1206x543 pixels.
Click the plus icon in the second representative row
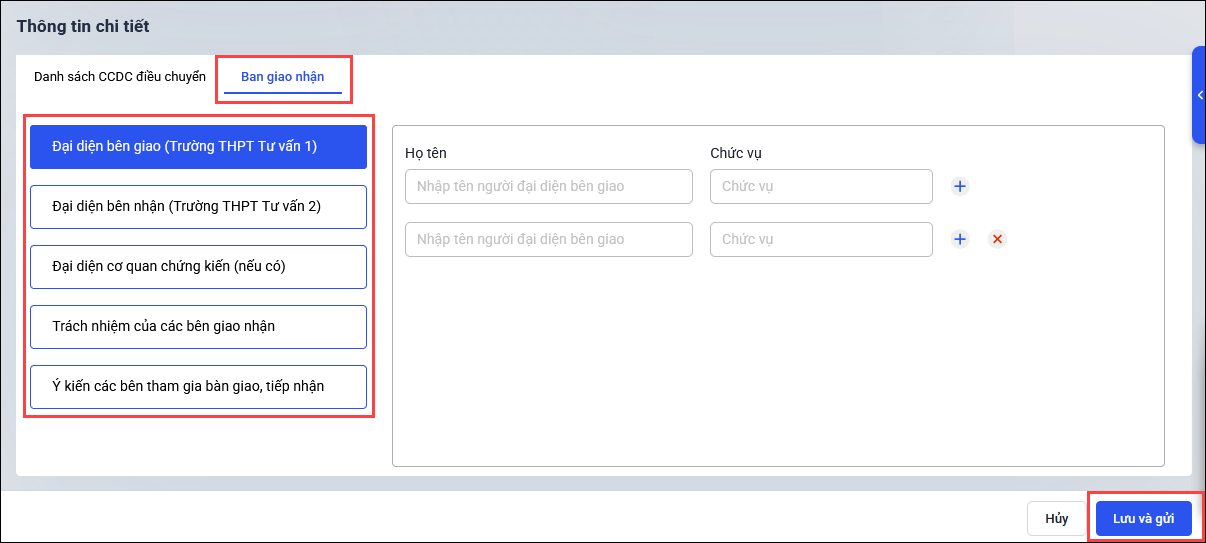pos(960,239)
